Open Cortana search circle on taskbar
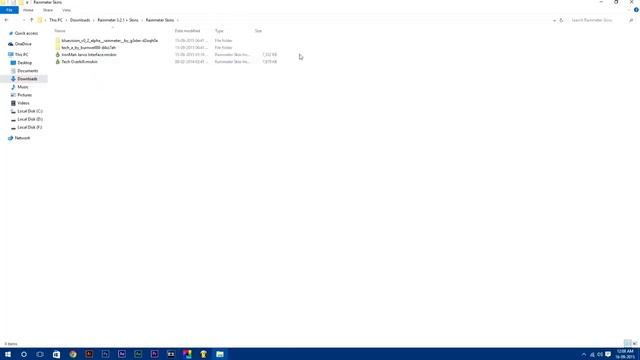 pos(24,354)
